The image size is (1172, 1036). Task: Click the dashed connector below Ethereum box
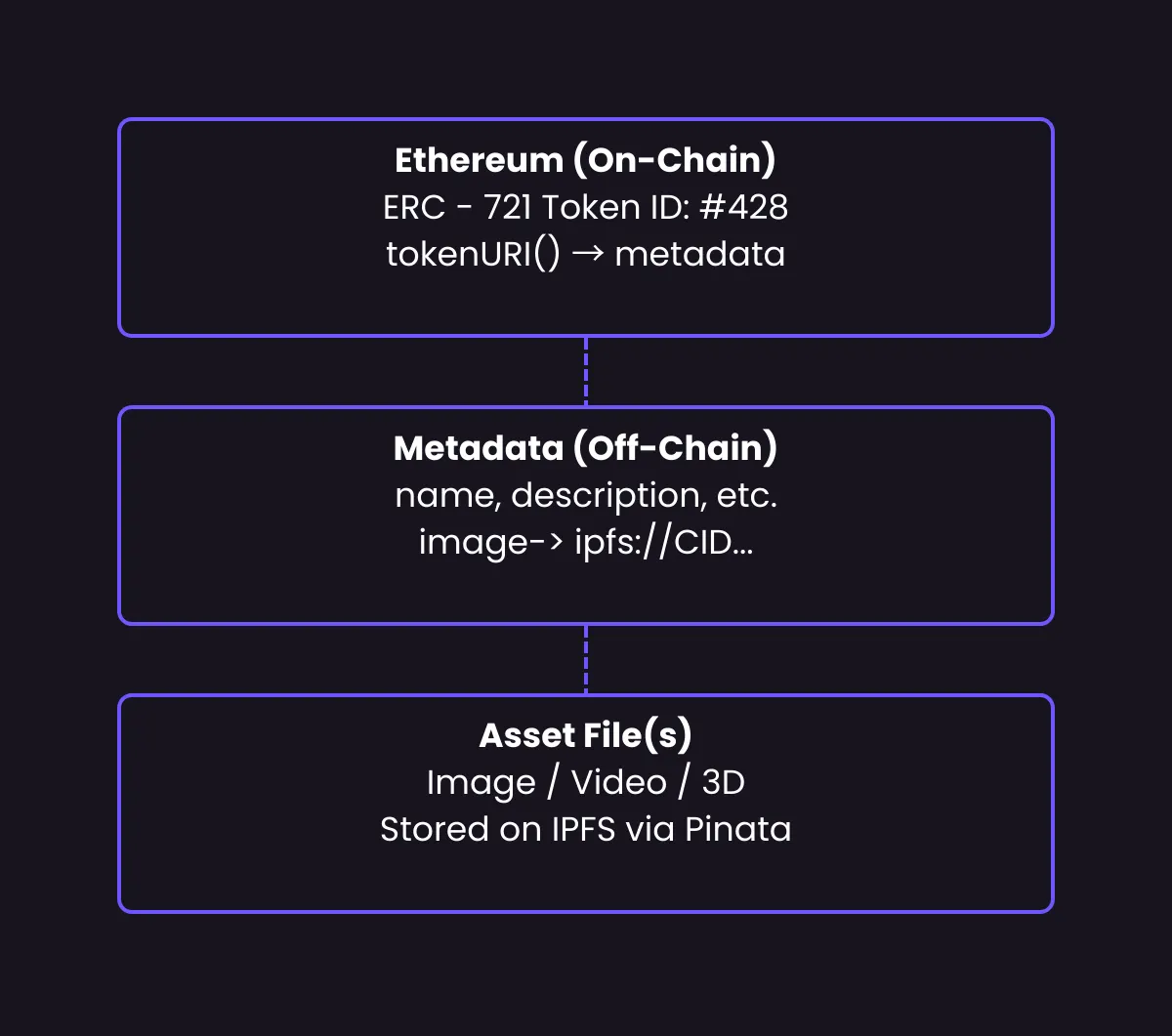(x=586, y=372)
